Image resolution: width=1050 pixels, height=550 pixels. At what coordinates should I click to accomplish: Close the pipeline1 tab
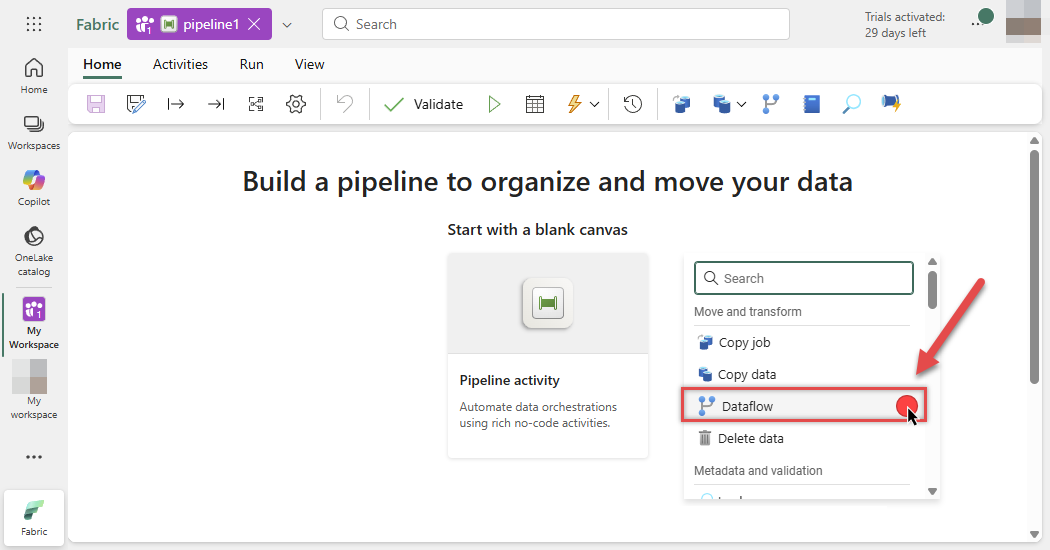pyautogui.click(x=254, y=24)
